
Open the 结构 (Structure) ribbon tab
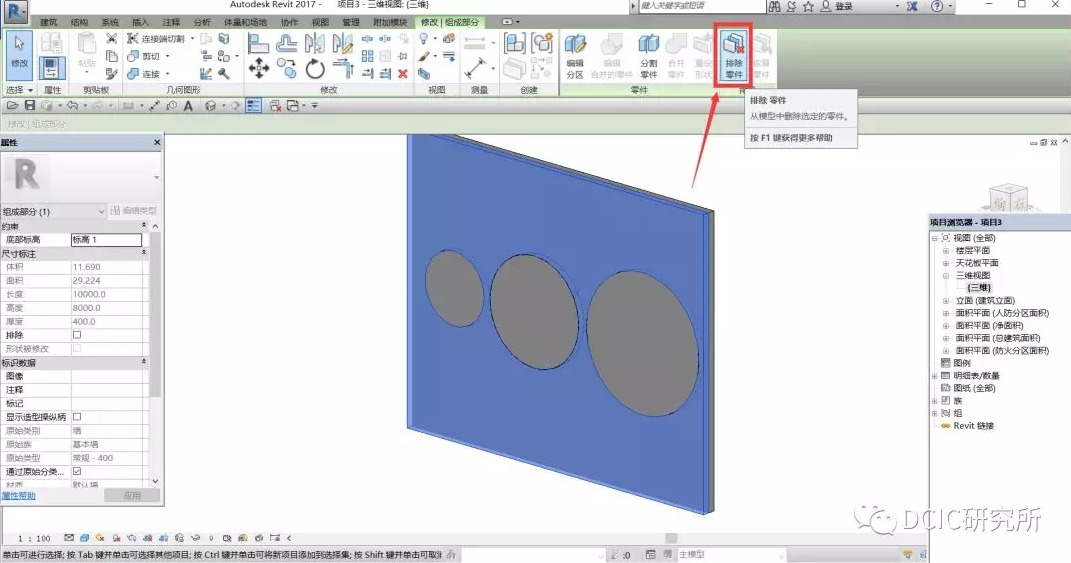point(79,23)
